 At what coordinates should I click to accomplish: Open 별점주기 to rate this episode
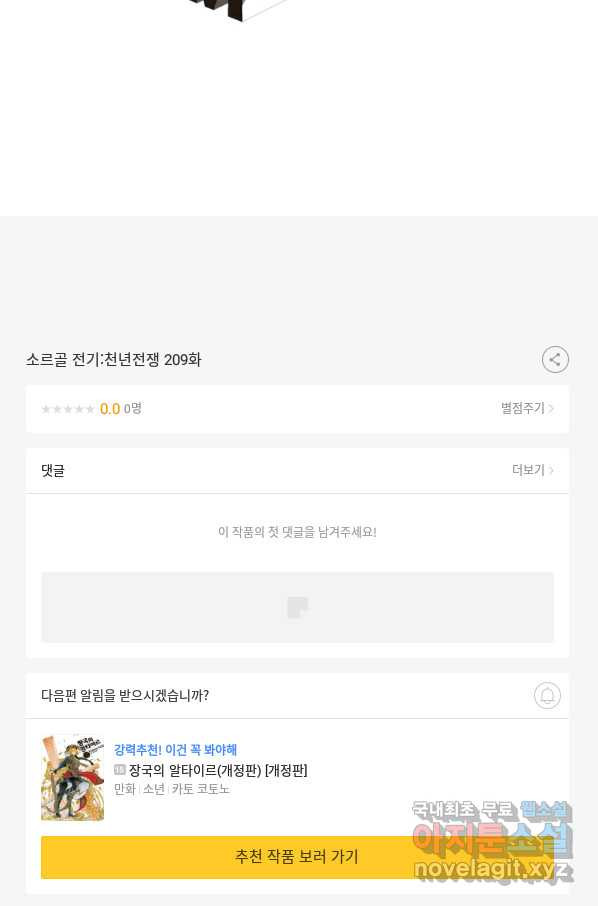coord(528,409)
